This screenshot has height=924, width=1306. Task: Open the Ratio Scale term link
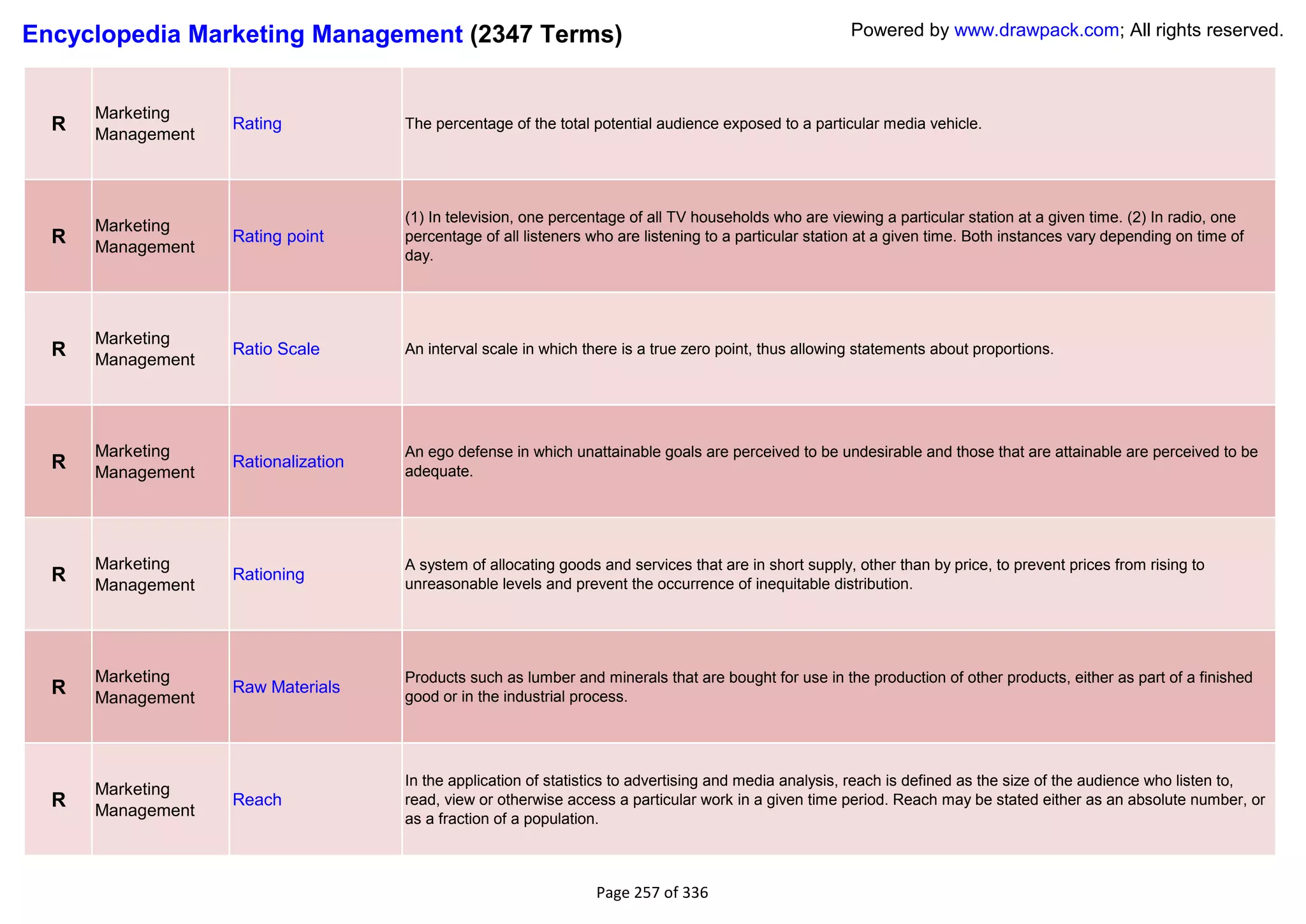276,349
